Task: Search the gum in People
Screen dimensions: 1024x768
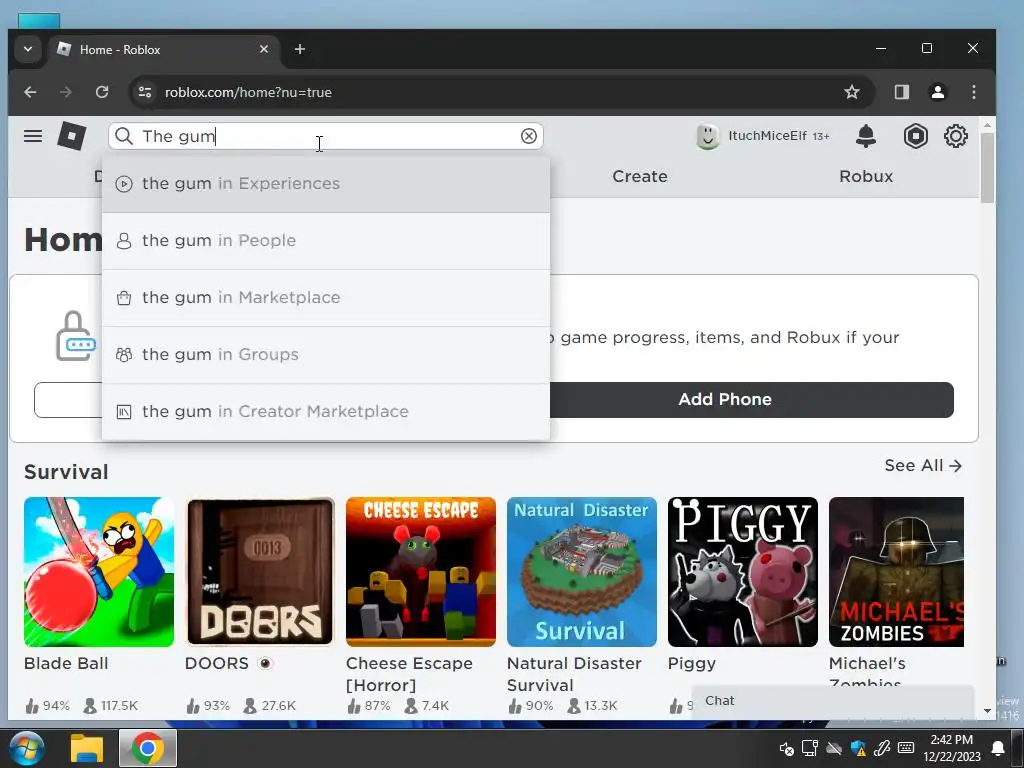Action: click(326, 240)
